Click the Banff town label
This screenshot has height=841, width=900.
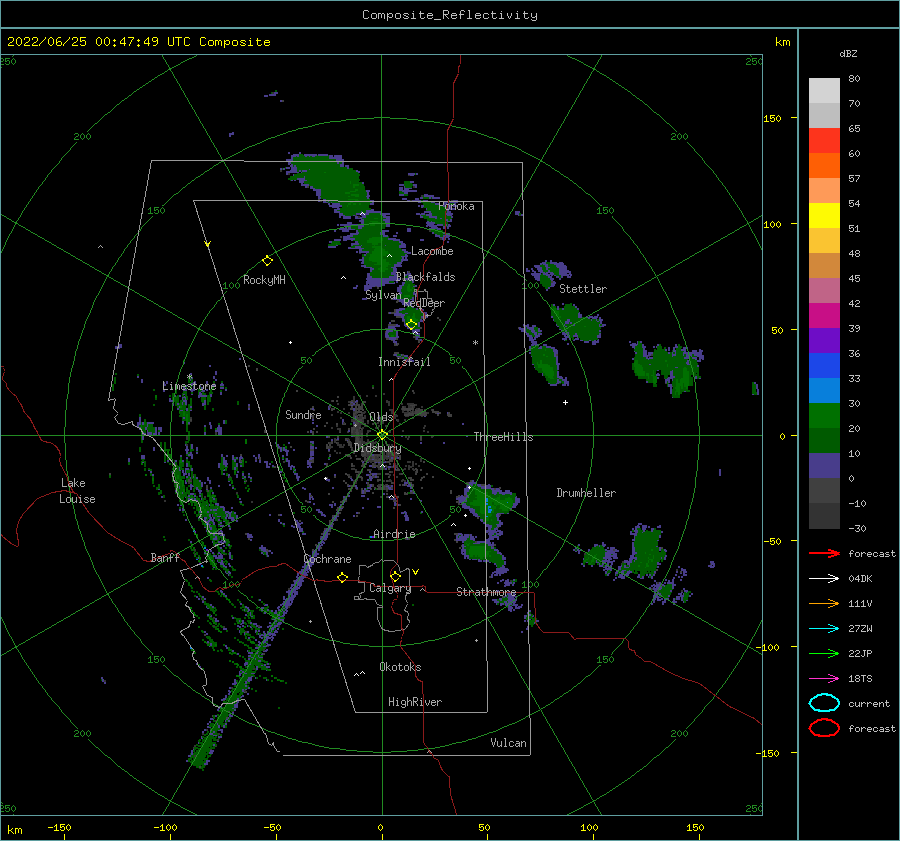(165, 557)
